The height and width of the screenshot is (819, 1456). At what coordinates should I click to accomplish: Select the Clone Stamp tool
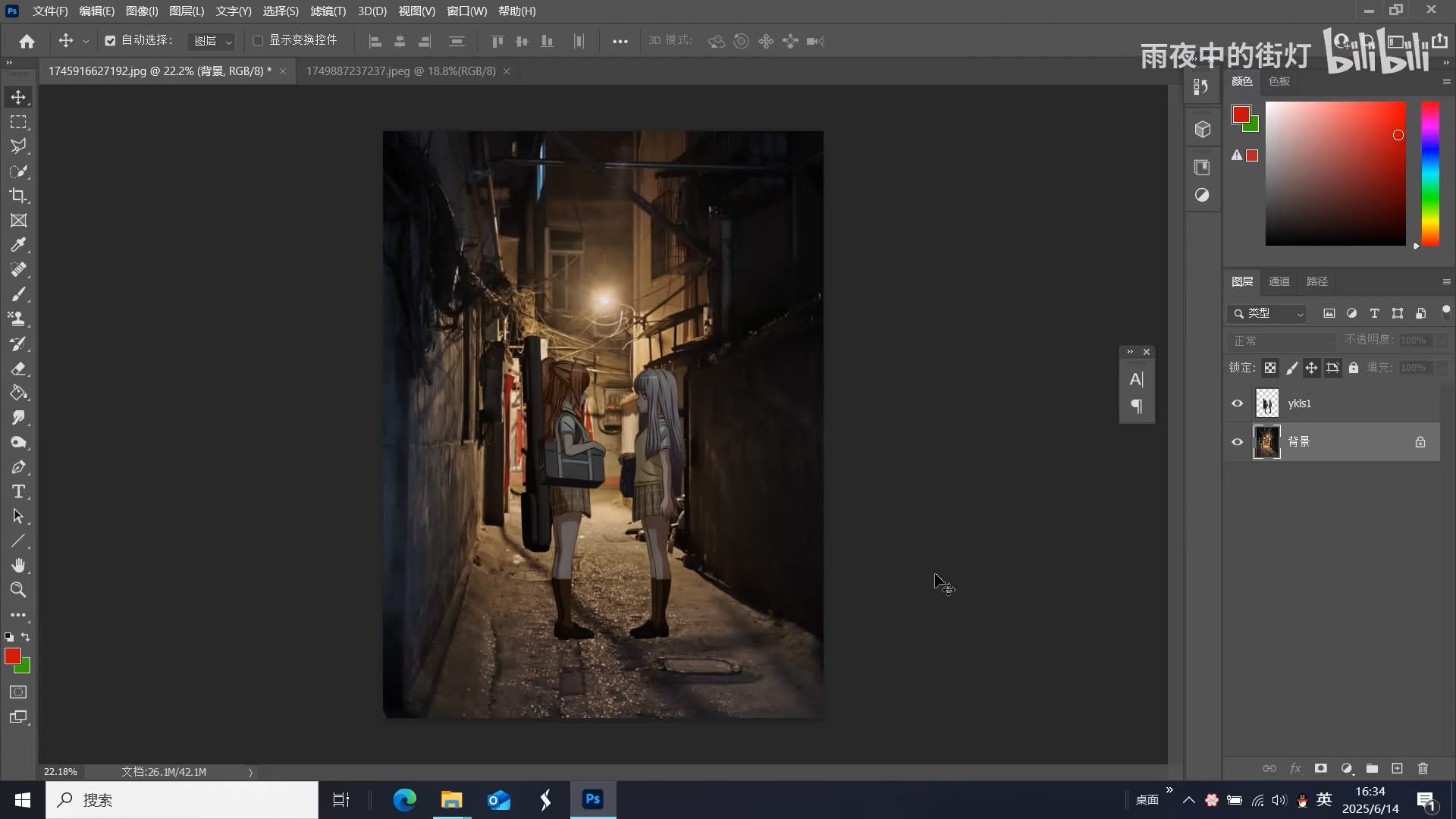point(18,319)
